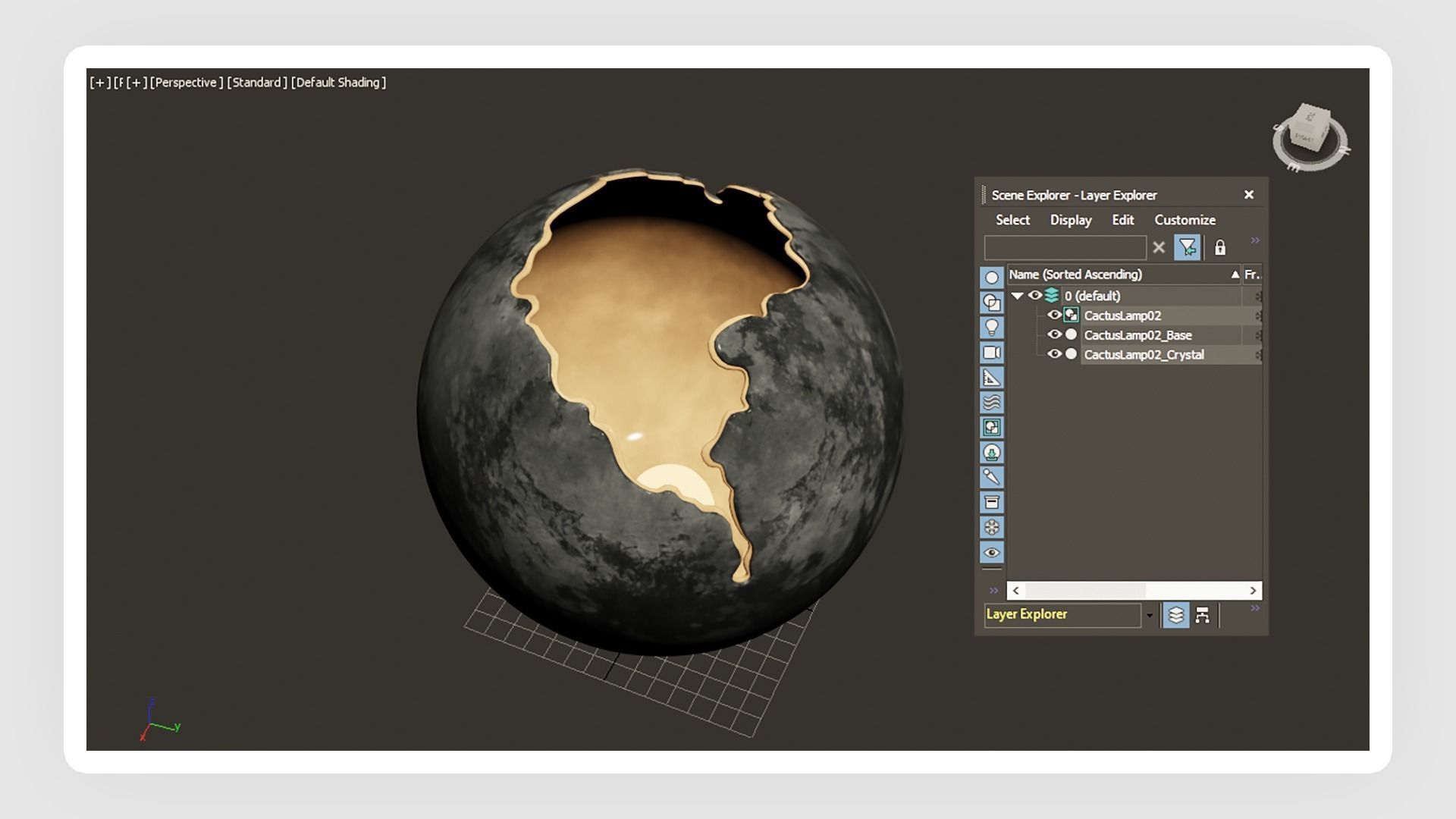Open the Display menu
The height and width of the screenshot is (819, 1456).
click(1070, 220)
